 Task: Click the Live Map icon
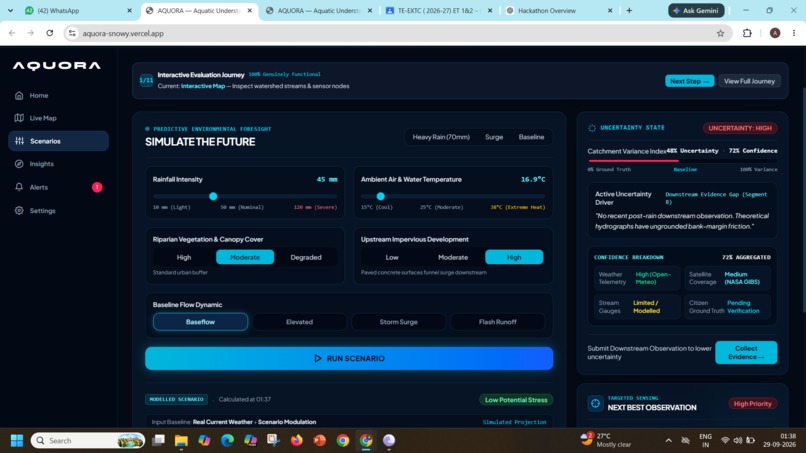tap(19, 118)
